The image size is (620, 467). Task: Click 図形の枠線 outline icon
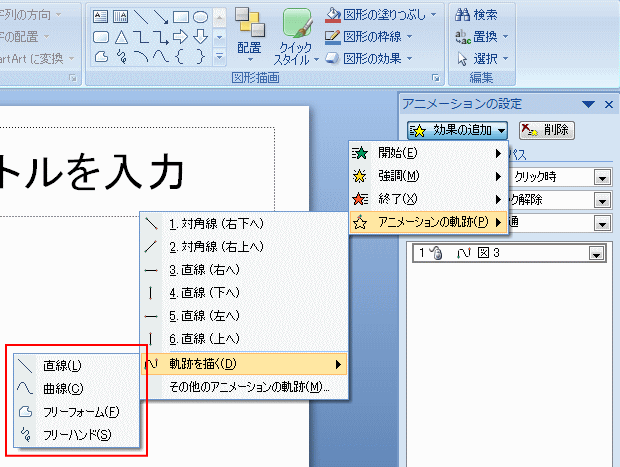(x=333, y=37)
